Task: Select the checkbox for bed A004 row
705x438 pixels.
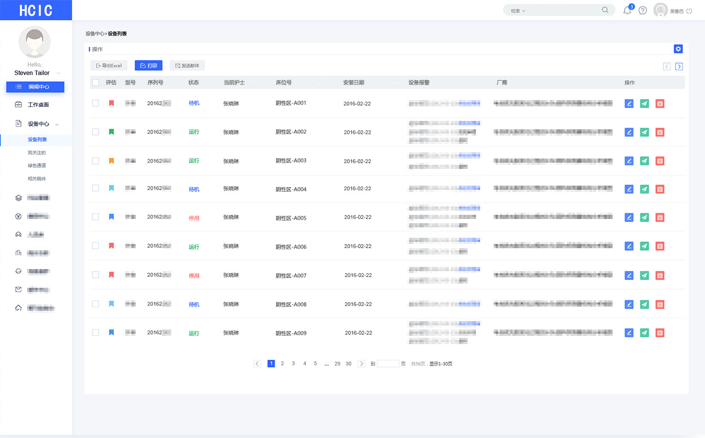Action: point(96,188)
